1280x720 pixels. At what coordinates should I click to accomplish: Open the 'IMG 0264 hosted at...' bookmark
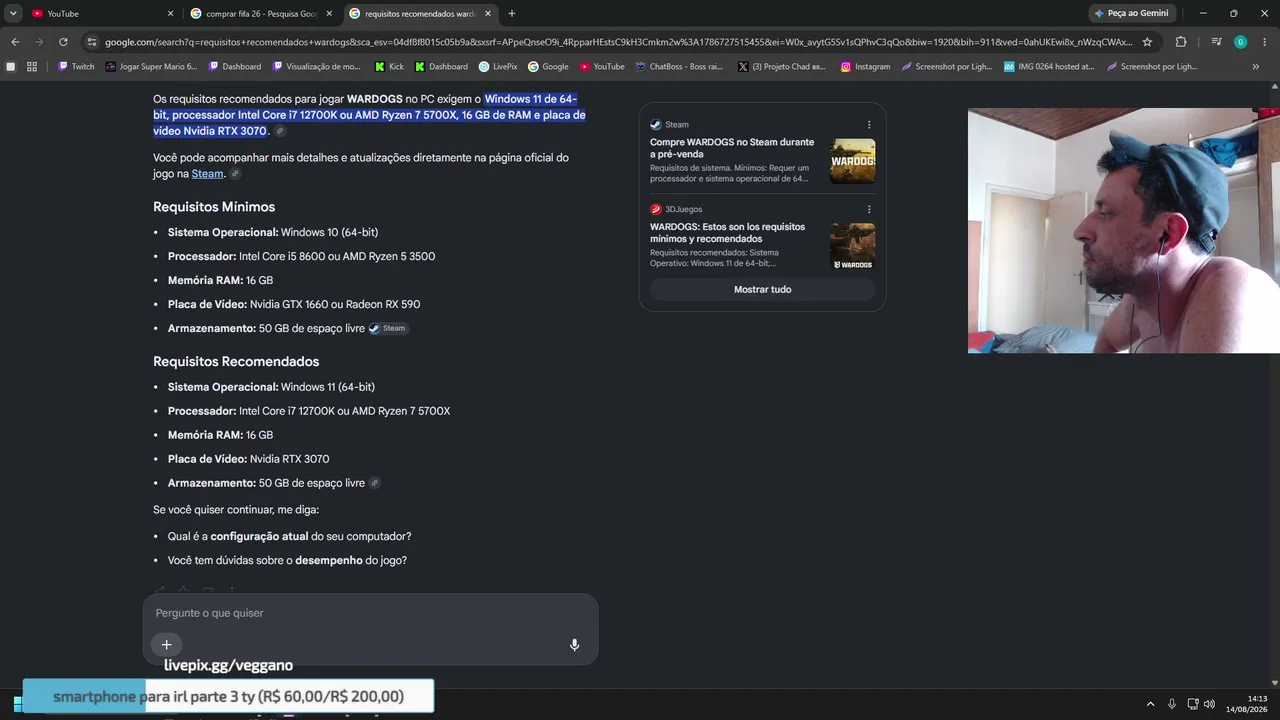1049,67
